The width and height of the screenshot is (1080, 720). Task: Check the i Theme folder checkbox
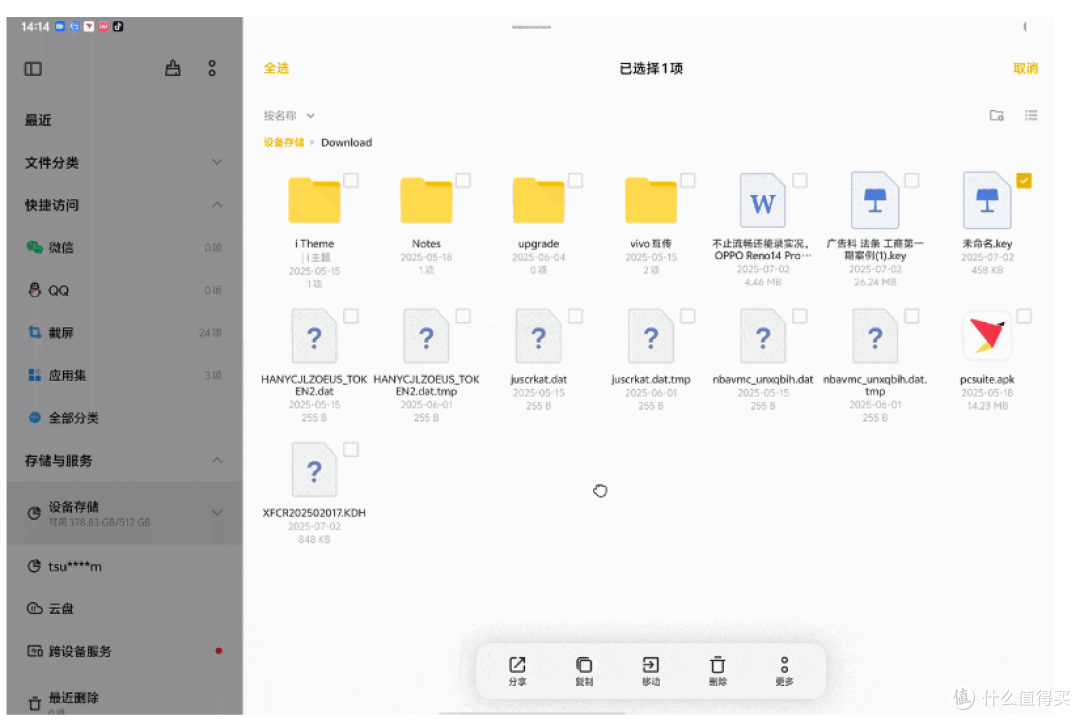(x=351, y=181)
